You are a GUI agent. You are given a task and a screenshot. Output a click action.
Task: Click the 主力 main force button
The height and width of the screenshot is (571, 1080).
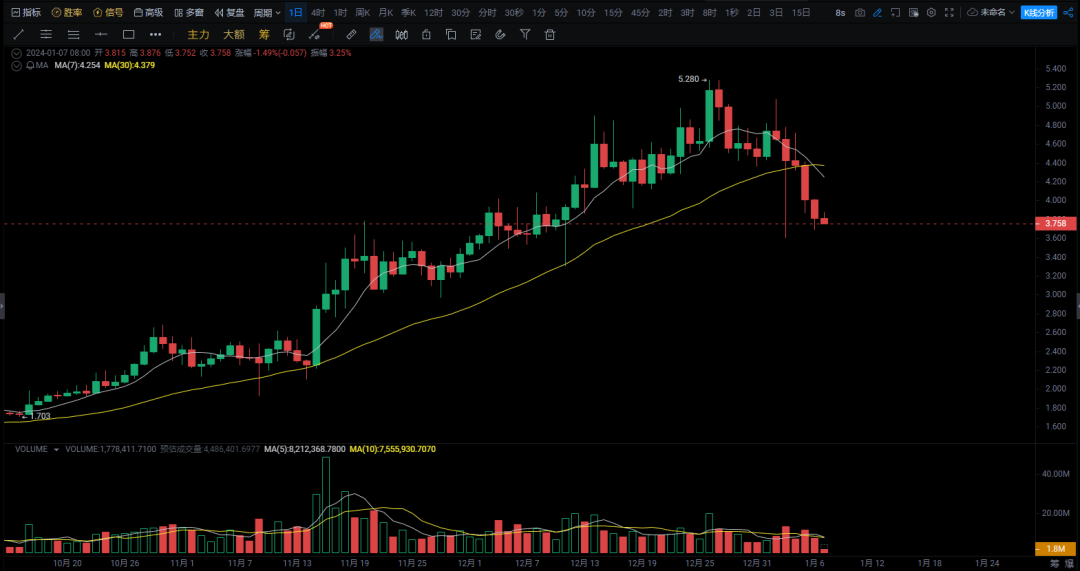pos(198,34)
